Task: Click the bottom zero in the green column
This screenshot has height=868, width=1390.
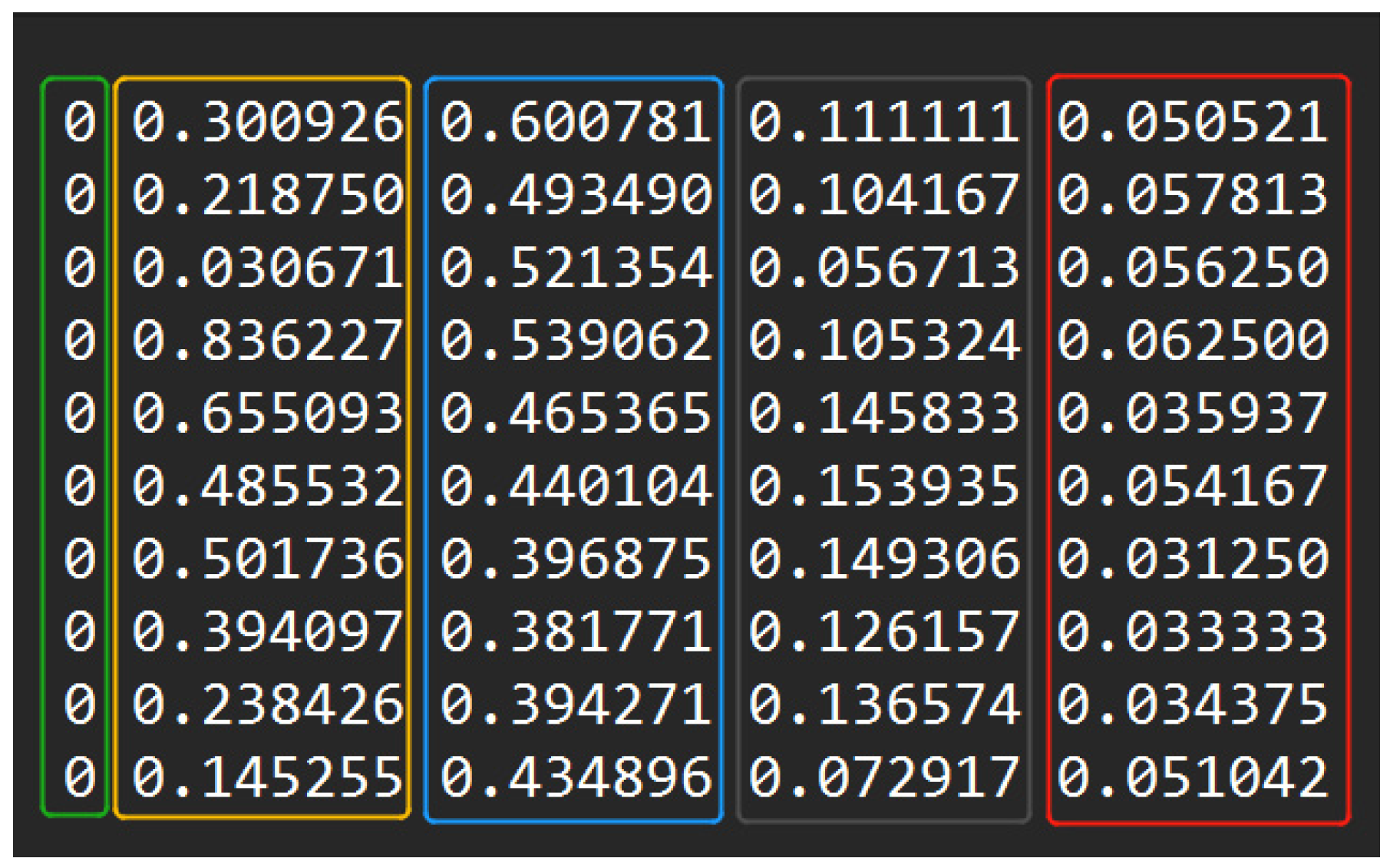Action: coord(79,777)
